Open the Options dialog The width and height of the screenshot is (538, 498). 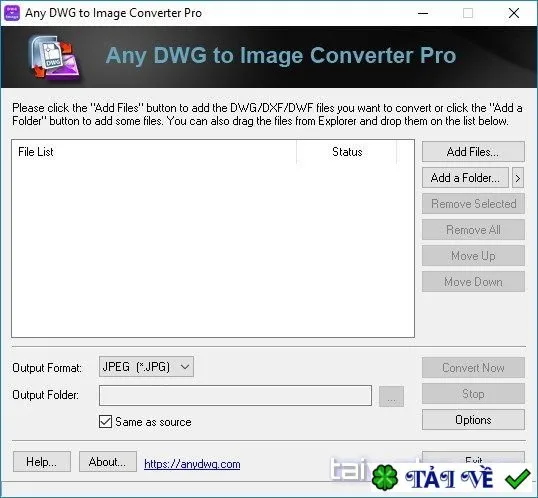pos(473,419)
